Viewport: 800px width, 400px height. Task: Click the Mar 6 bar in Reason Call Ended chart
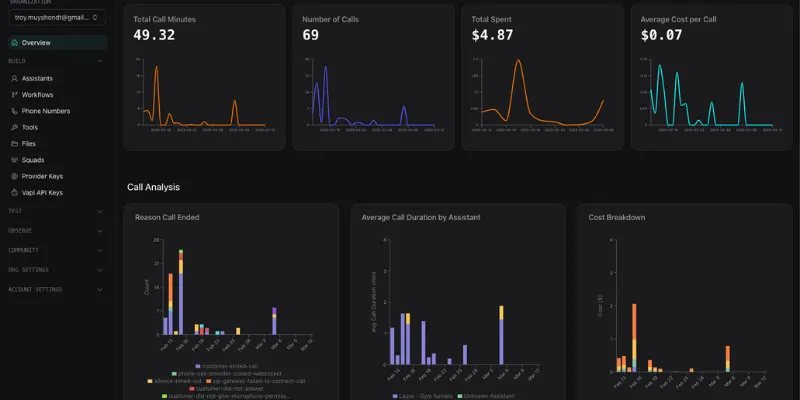click(x=274, y=321)
